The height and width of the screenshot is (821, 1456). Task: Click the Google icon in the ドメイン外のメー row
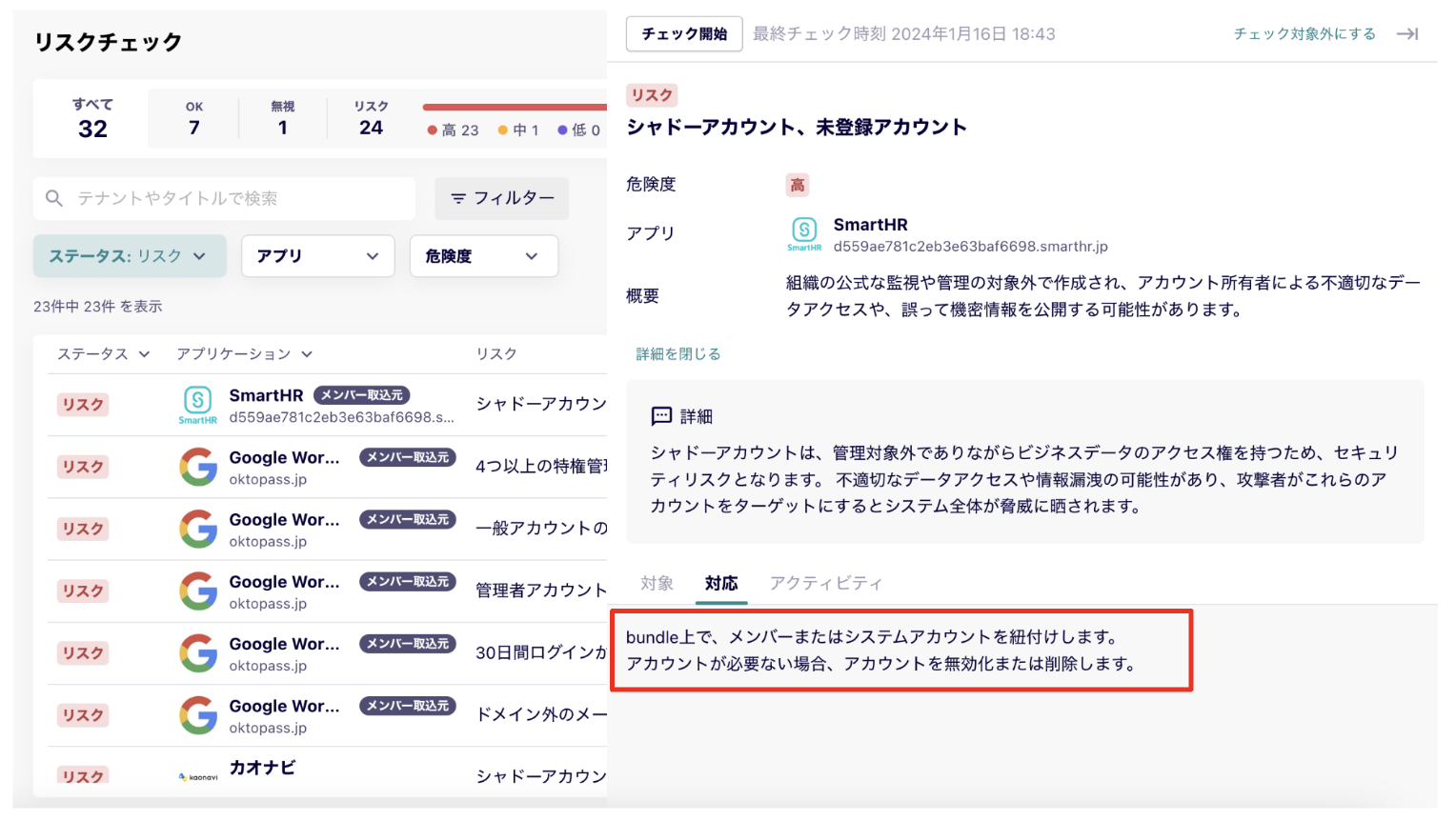click(x=198, y=714)
